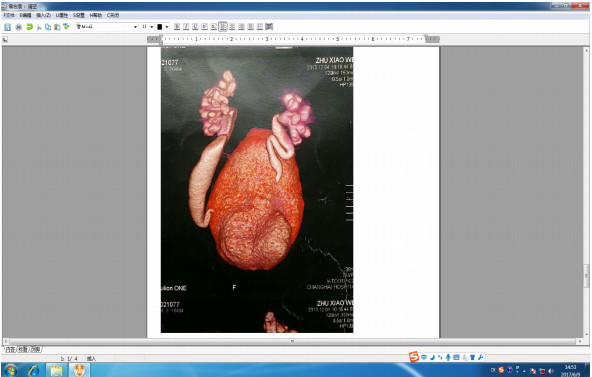Image resolution: width=592 pixels, height=377 pixels.
Task: Toggle Italic formatting
Action: pos(186,26)
